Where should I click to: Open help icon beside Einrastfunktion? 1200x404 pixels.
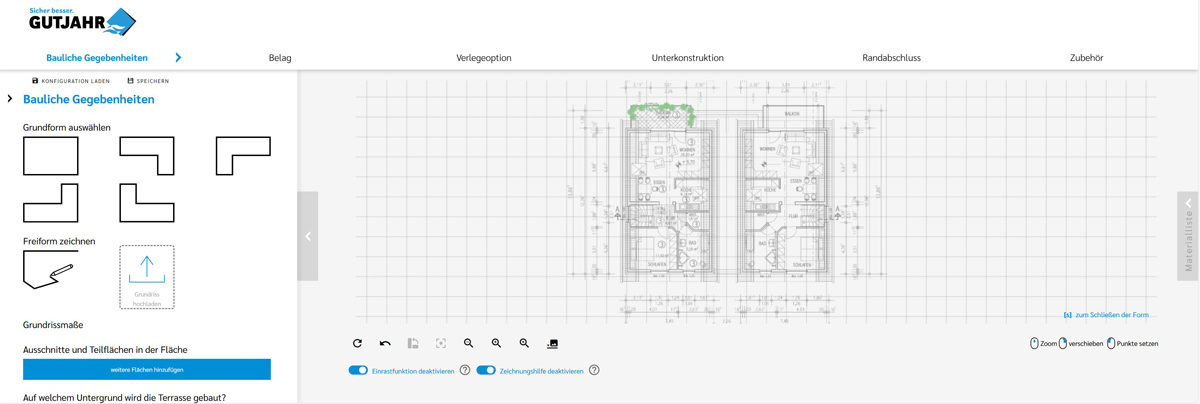tap(465, 370)
